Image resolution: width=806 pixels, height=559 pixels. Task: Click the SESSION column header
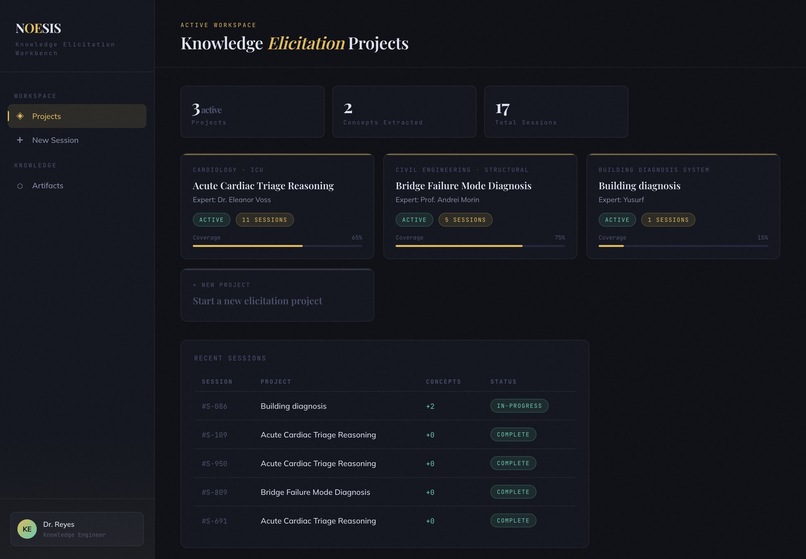click(217, 382)
